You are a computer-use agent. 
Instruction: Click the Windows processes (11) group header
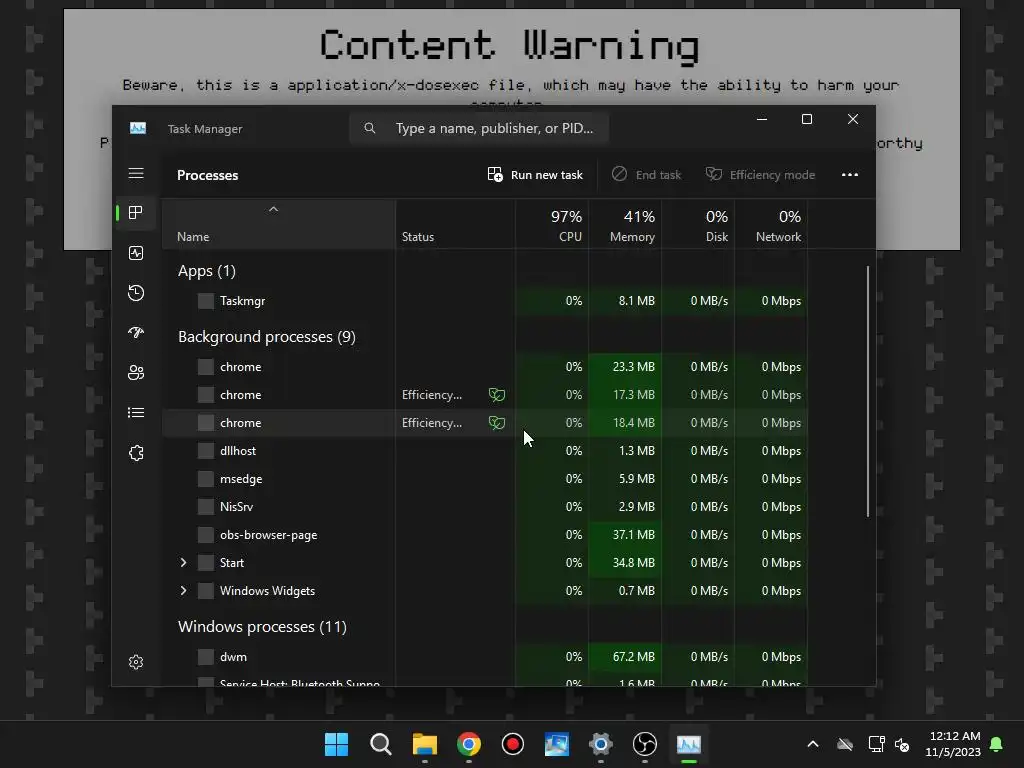262,627
